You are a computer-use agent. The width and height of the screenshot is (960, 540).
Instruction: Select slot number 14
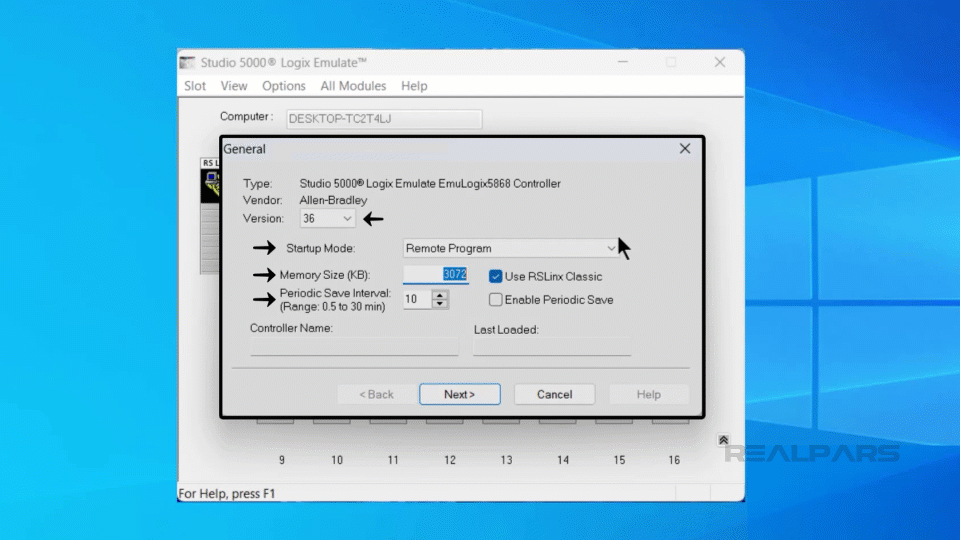tap(563, 460)
